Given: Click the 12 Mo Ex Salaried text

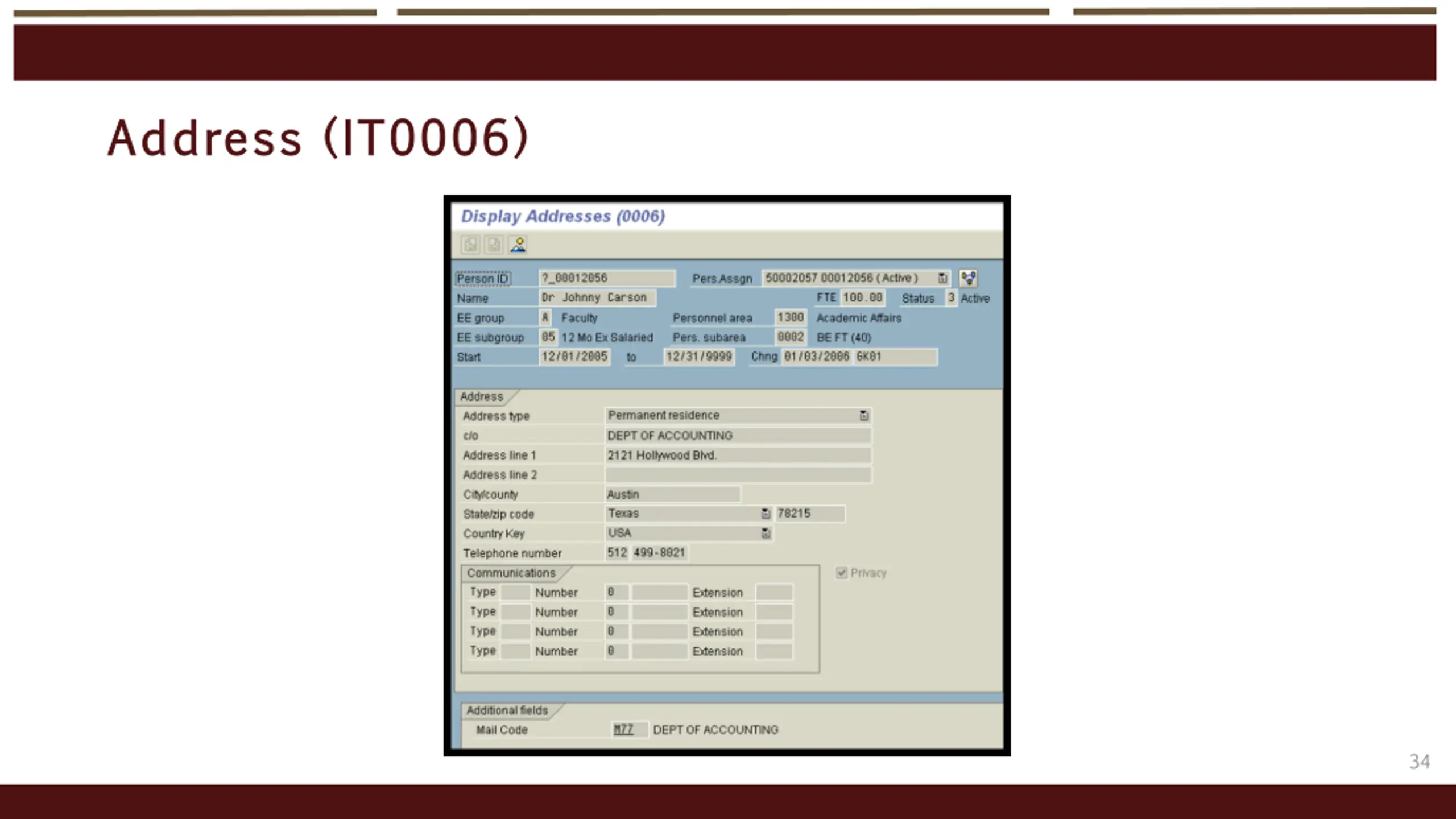Looking at the screenshot, I should pyautogui.click(x=607, y=337).
